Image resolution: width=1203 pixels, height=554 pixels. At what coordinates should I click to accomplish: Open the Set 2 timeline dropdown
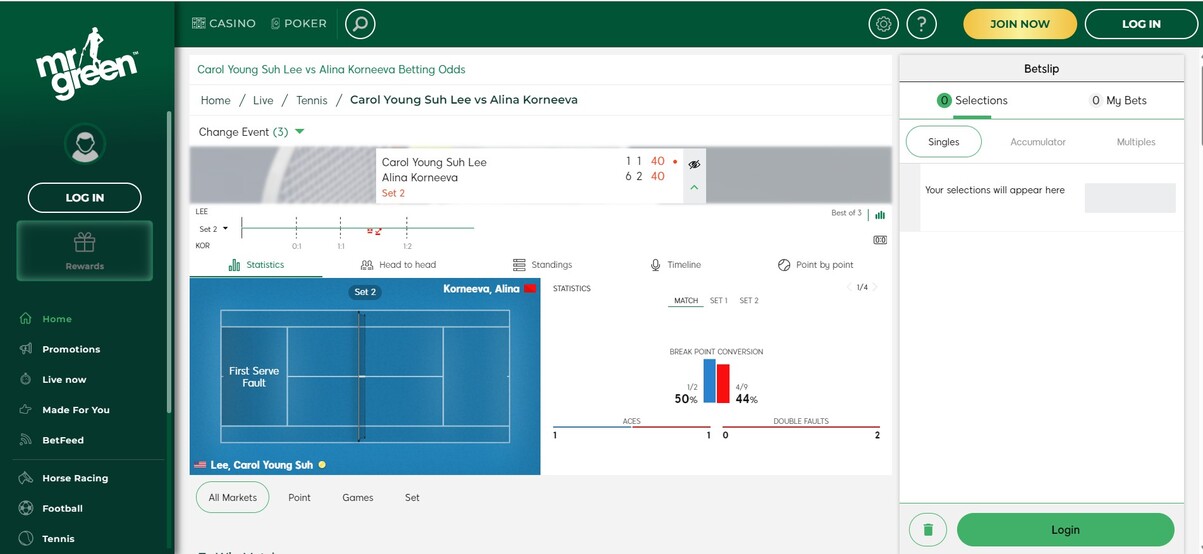pos(213,229)
